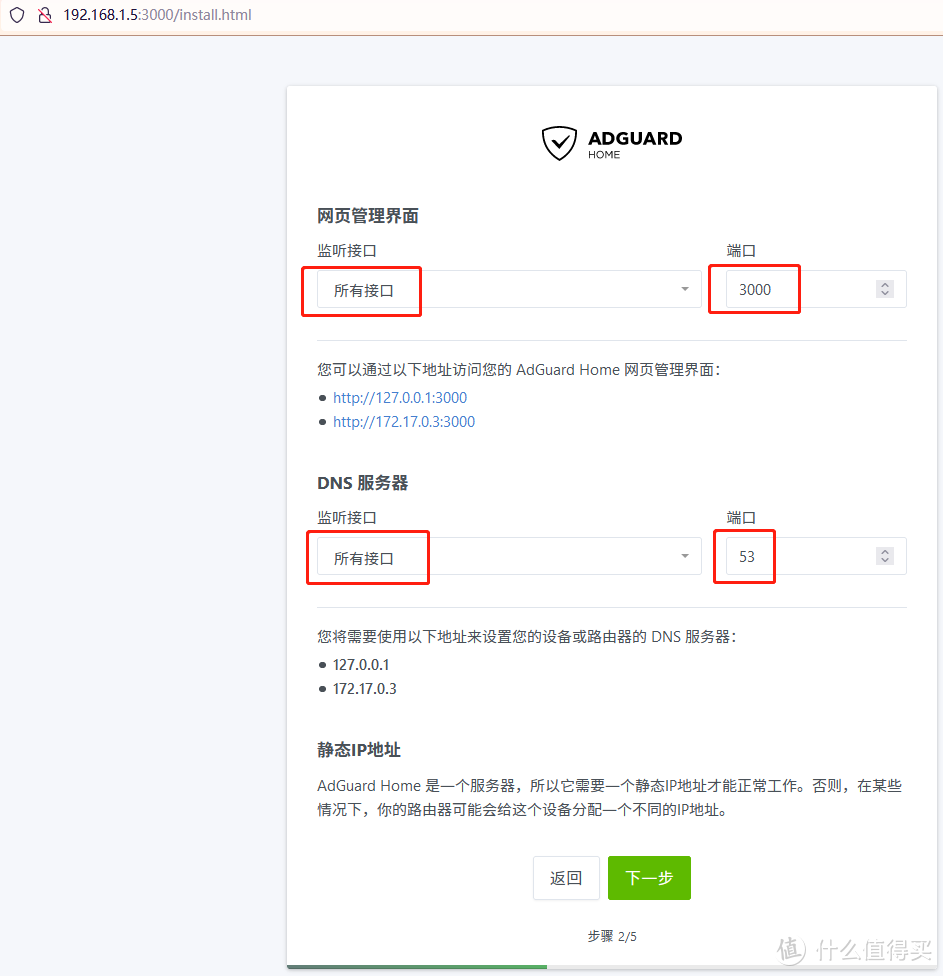Open the http://172.17.0.3:3000 link
The image size is (943, 976).
[404, 422]
